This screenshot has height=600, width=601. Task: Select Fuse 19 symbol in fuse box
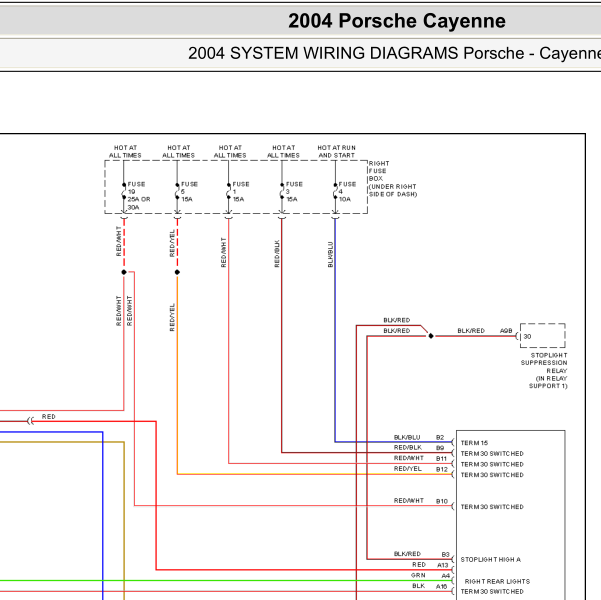tap(124, 191)
